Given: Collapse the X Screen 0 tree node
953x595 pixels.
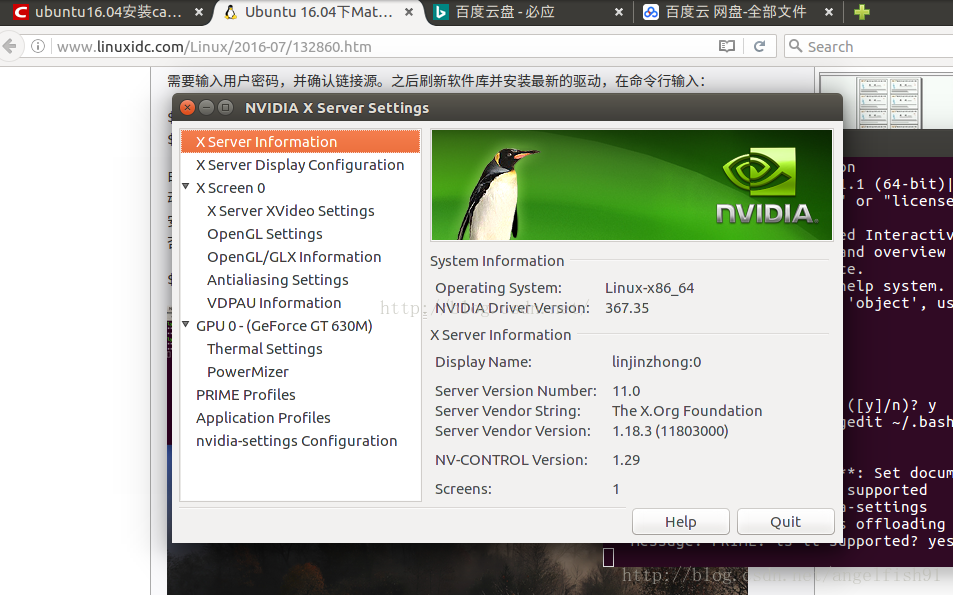Looking at the screenshot, I should 186,187.
